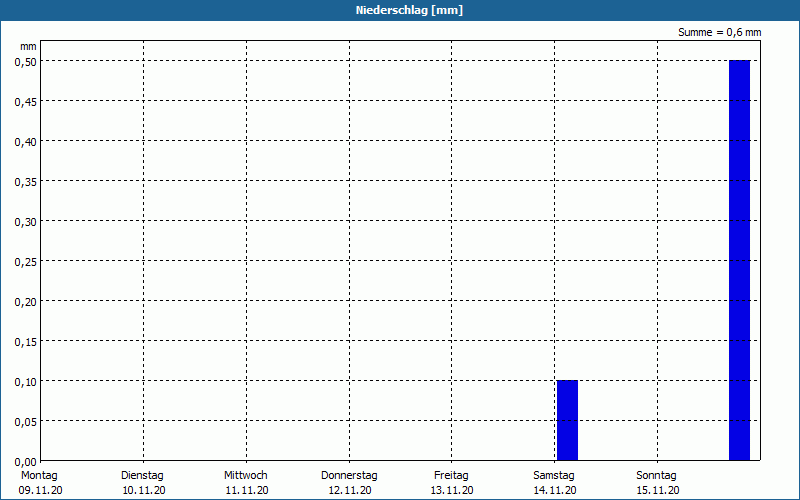Image resolution: width=800 pixels, height=500 pixels.
Task: Click the 09.11.20 date label
Action: pyautogui.click(x=40, y=490)
